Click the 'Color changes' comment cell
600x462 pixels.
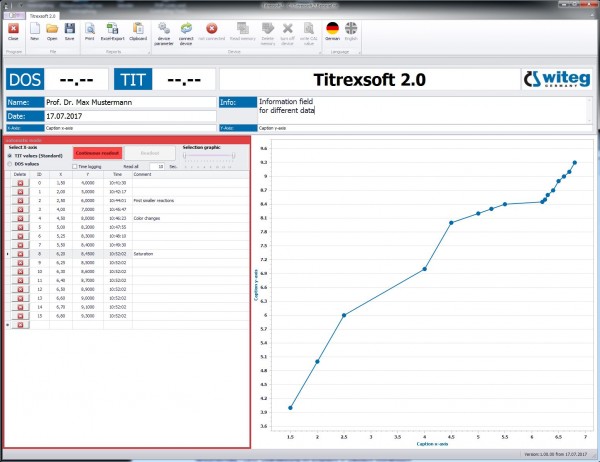coord(191,218)
